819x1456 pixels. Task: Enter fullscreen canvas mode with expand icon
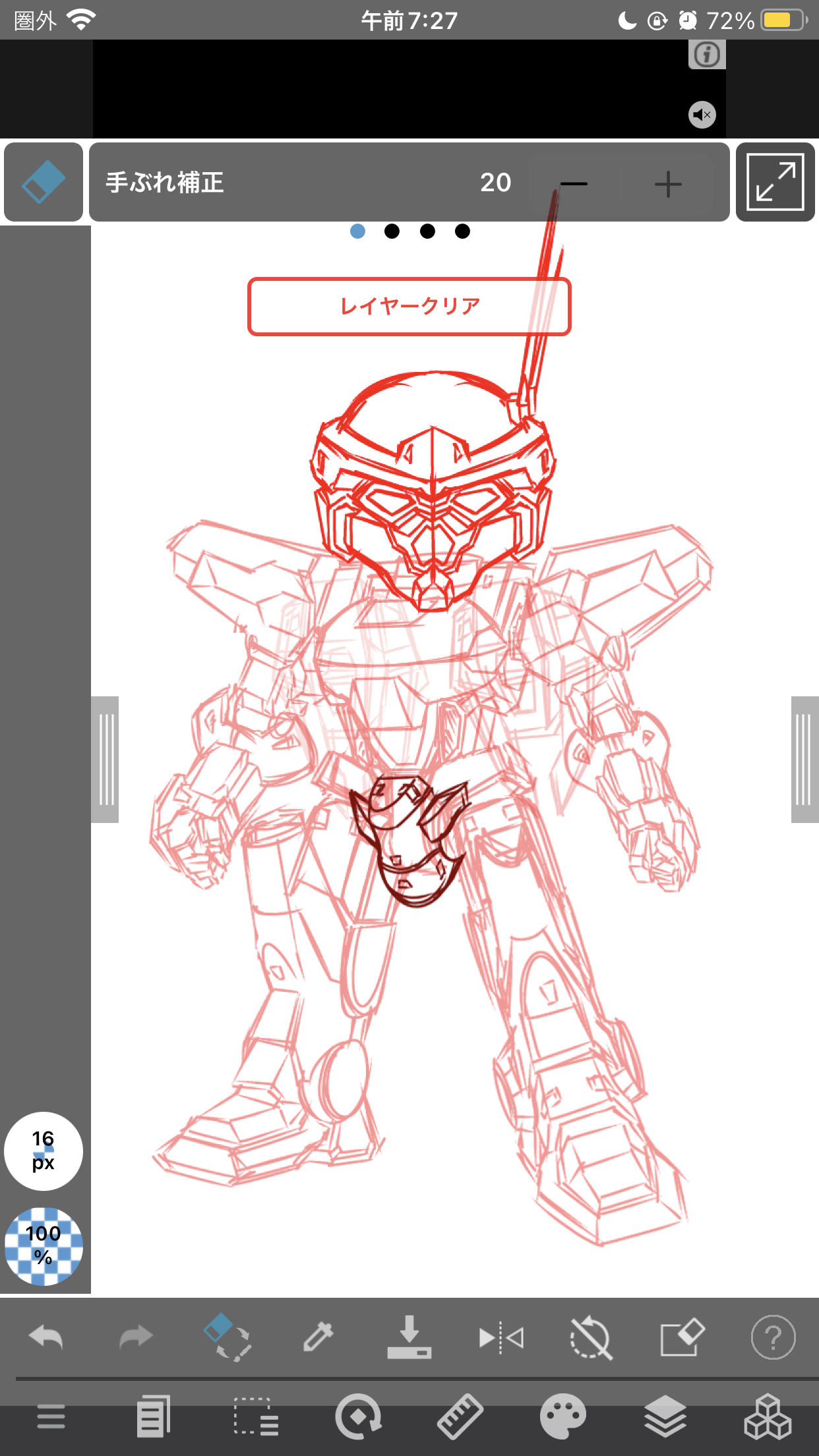coord(775,182)
